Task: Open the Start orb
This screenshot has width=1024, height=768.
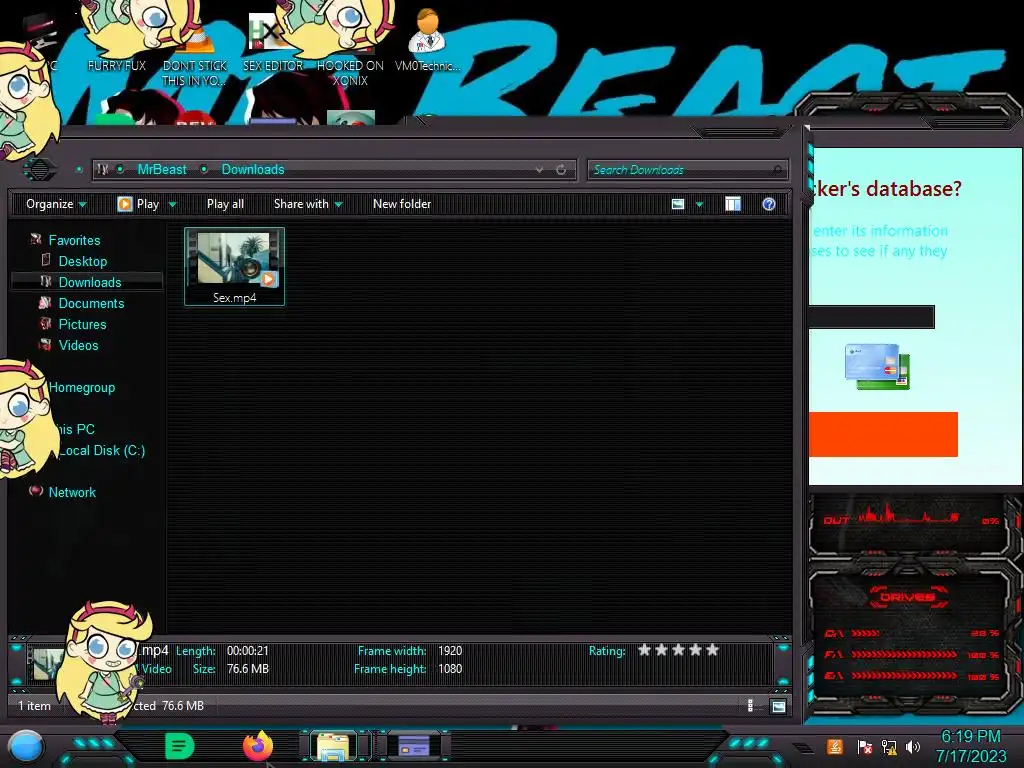Action: click(26, 747)
